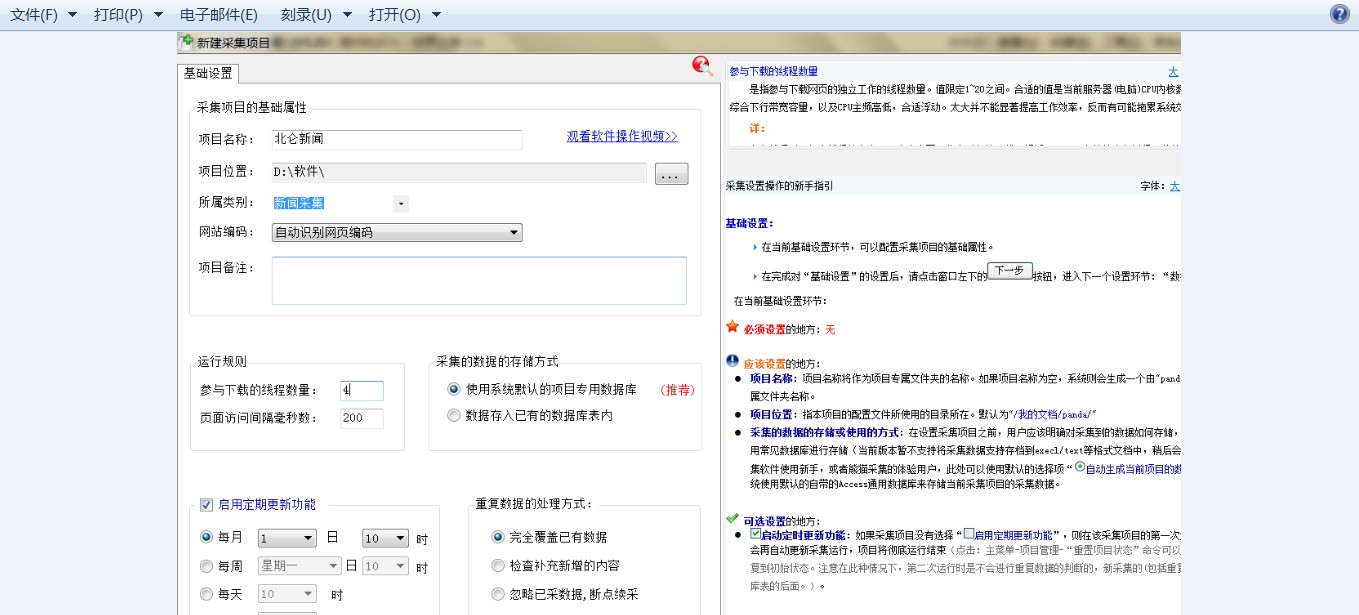The height and width of the screenshot is (615, 1359).
Task: Select the 每周 schedule radio button
Action: tap(207, 566)
